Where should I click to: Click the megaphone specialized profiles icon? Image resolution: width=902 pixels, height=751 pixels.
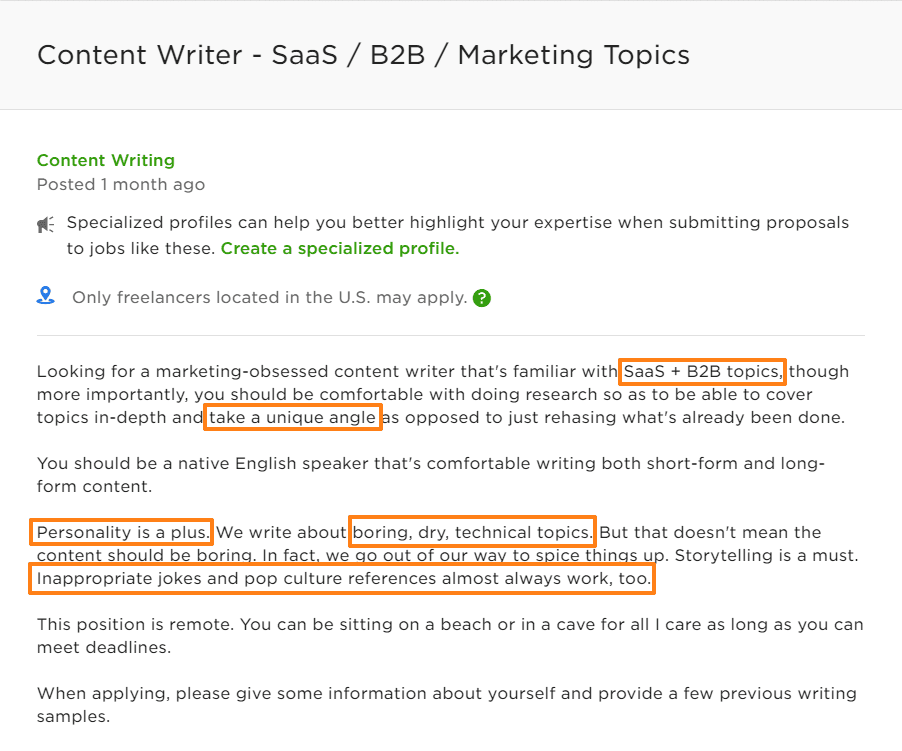click(45, 223)
